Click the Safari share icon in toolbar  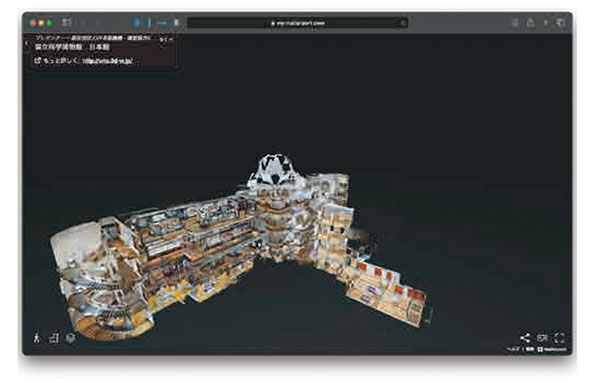(530, 22)
